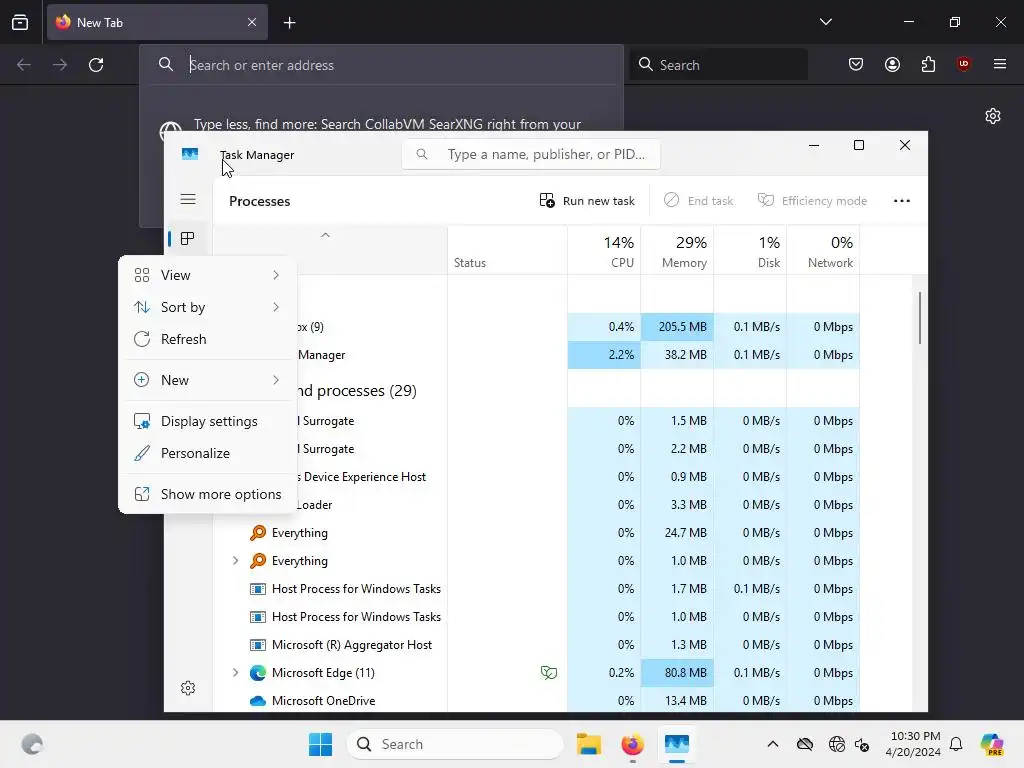Image resolution: width=1024 pixels, height=768 pixels.
Task: Sort processes by Memory column
Action: tap(677, 251)
